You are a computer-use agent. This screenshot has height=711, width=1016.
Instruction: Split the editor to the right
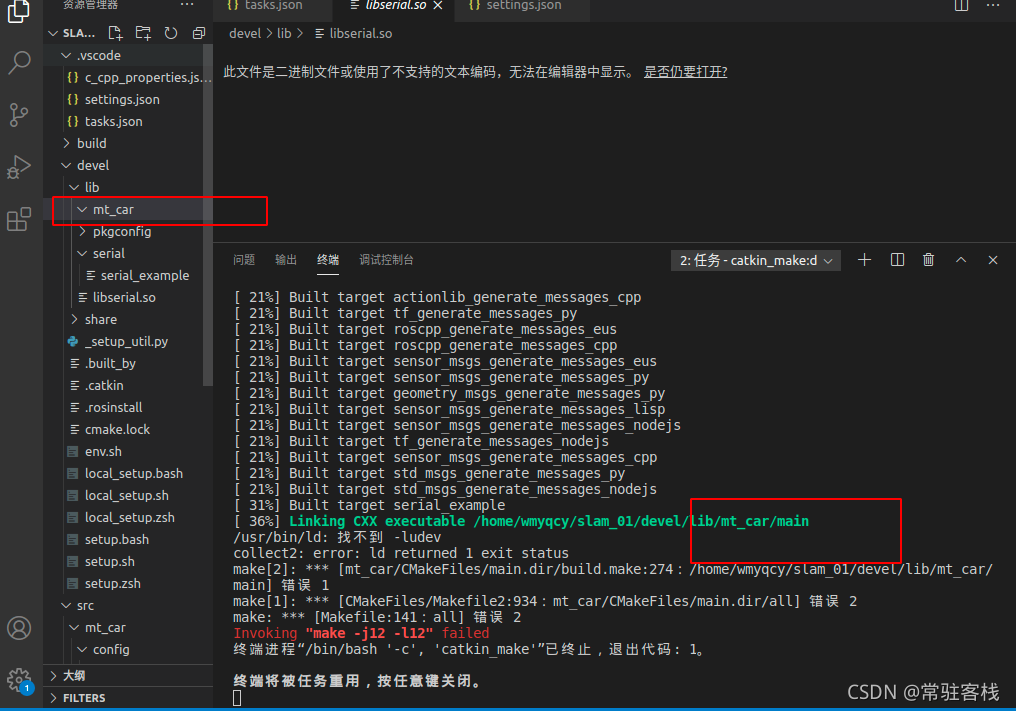point(962,5)
